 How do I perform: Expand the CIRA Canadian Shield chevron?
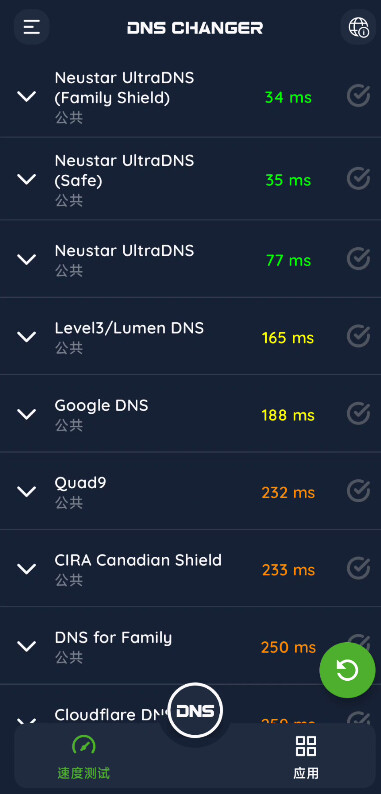click(x=27, y=569)
